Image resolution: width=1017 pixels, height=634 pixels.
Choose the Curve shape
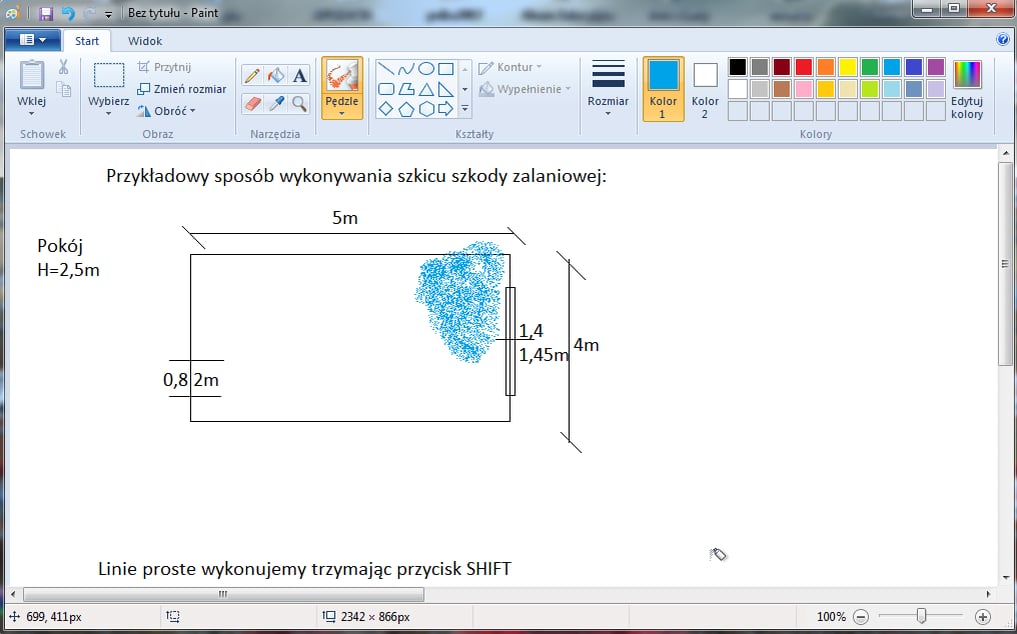point(406,68)
